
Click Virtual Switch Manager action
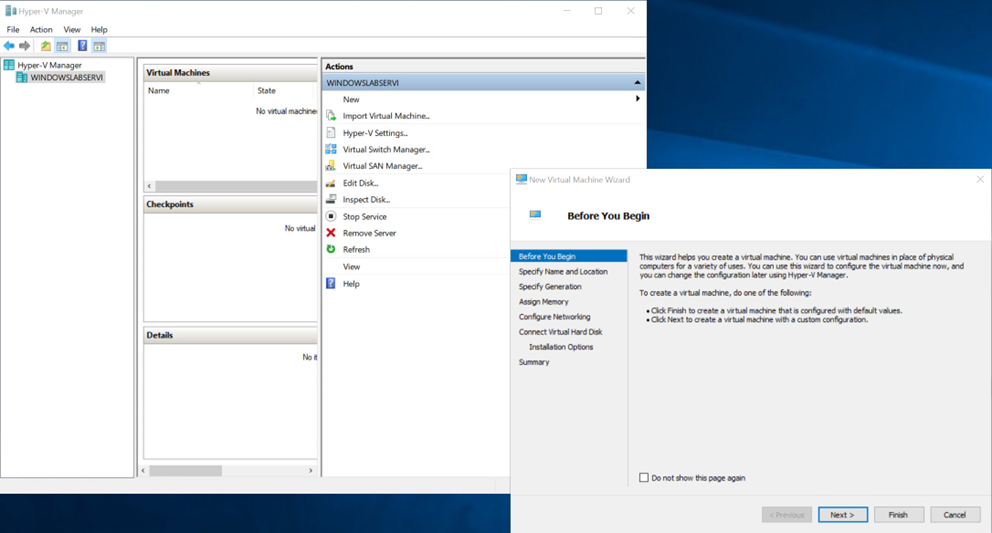click(x=386, y=149)
